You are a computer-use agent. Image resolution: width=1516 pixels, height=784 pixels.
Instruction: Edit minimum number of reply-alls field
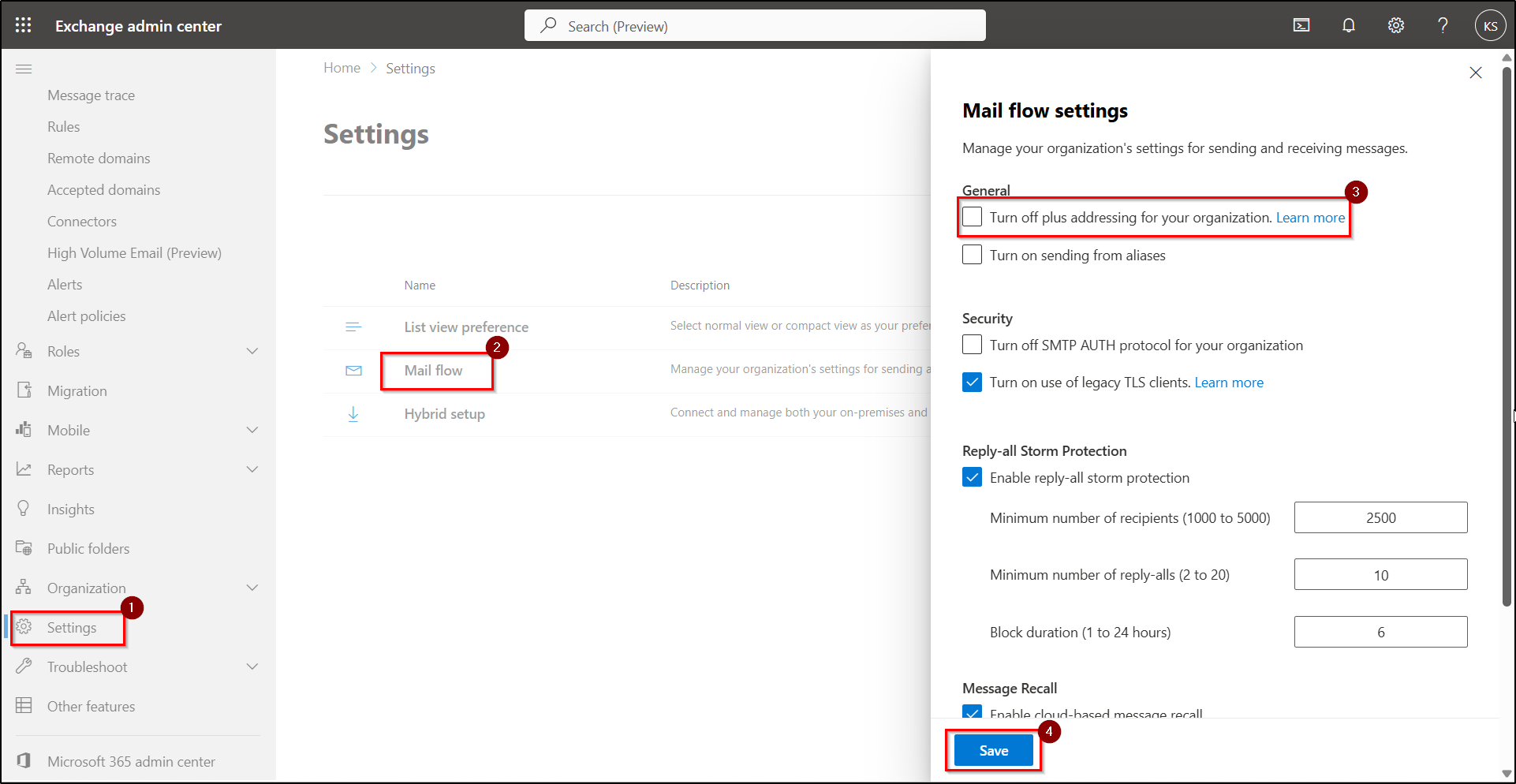tap(1380, 574)
